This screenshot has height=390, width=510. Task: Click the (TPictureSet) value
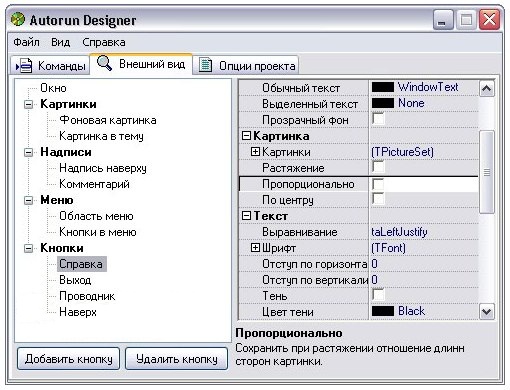[x=402, y=152]
